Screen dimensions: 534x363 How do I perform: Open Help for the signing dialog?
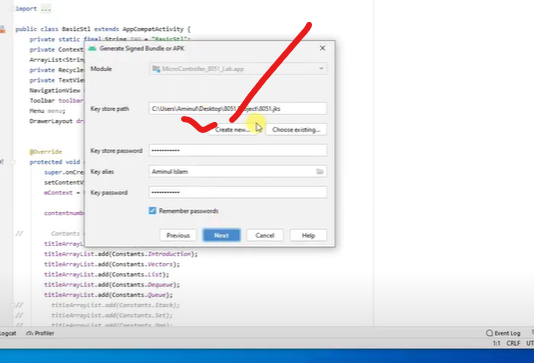click(308, 235)
